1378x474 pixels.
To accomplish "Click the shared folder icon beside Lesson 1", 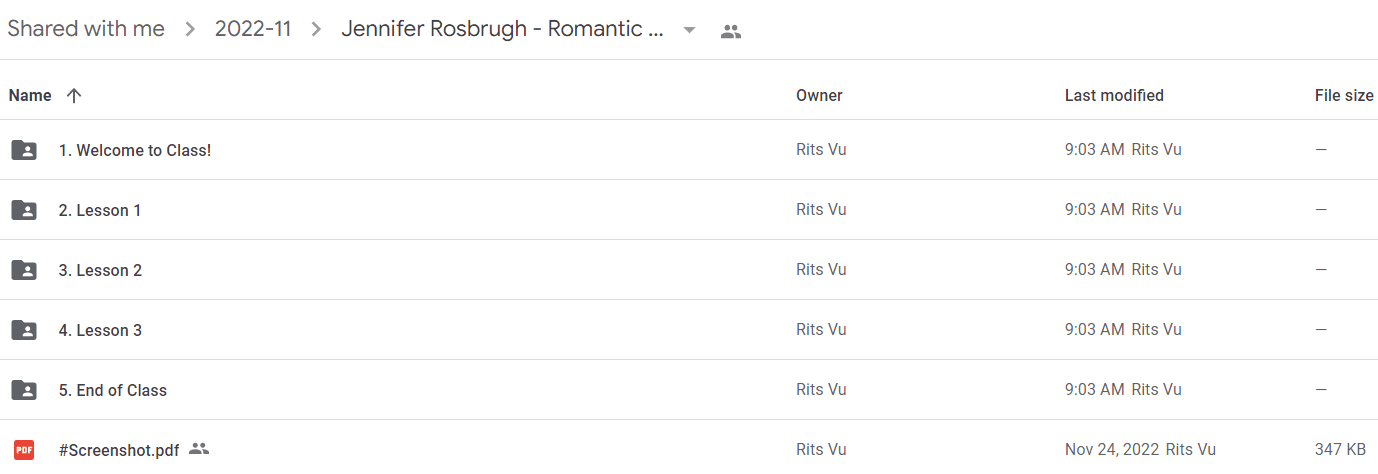I will point(24,210).
